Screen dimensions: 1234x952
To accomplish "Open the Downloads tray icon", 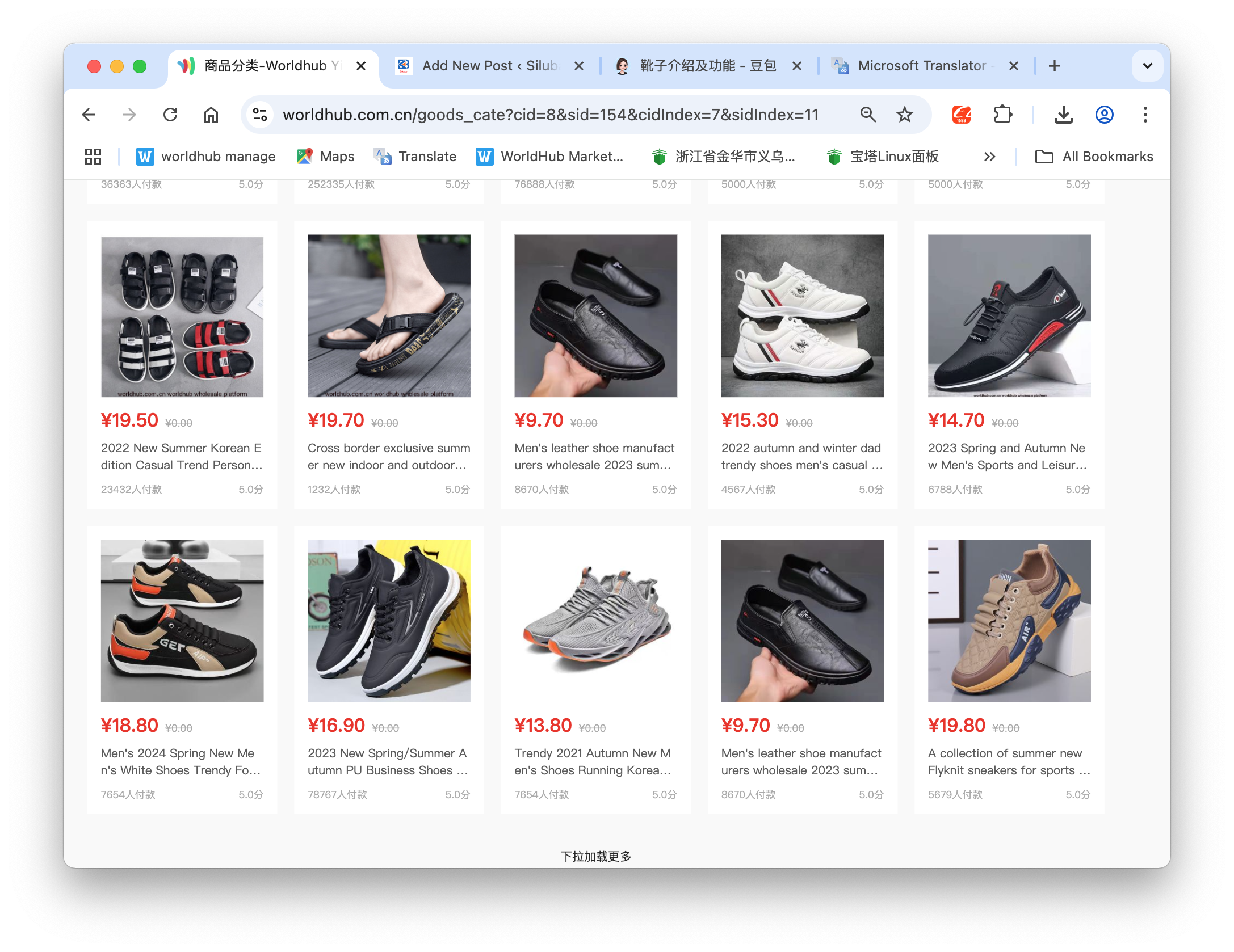I will 1063,115.
